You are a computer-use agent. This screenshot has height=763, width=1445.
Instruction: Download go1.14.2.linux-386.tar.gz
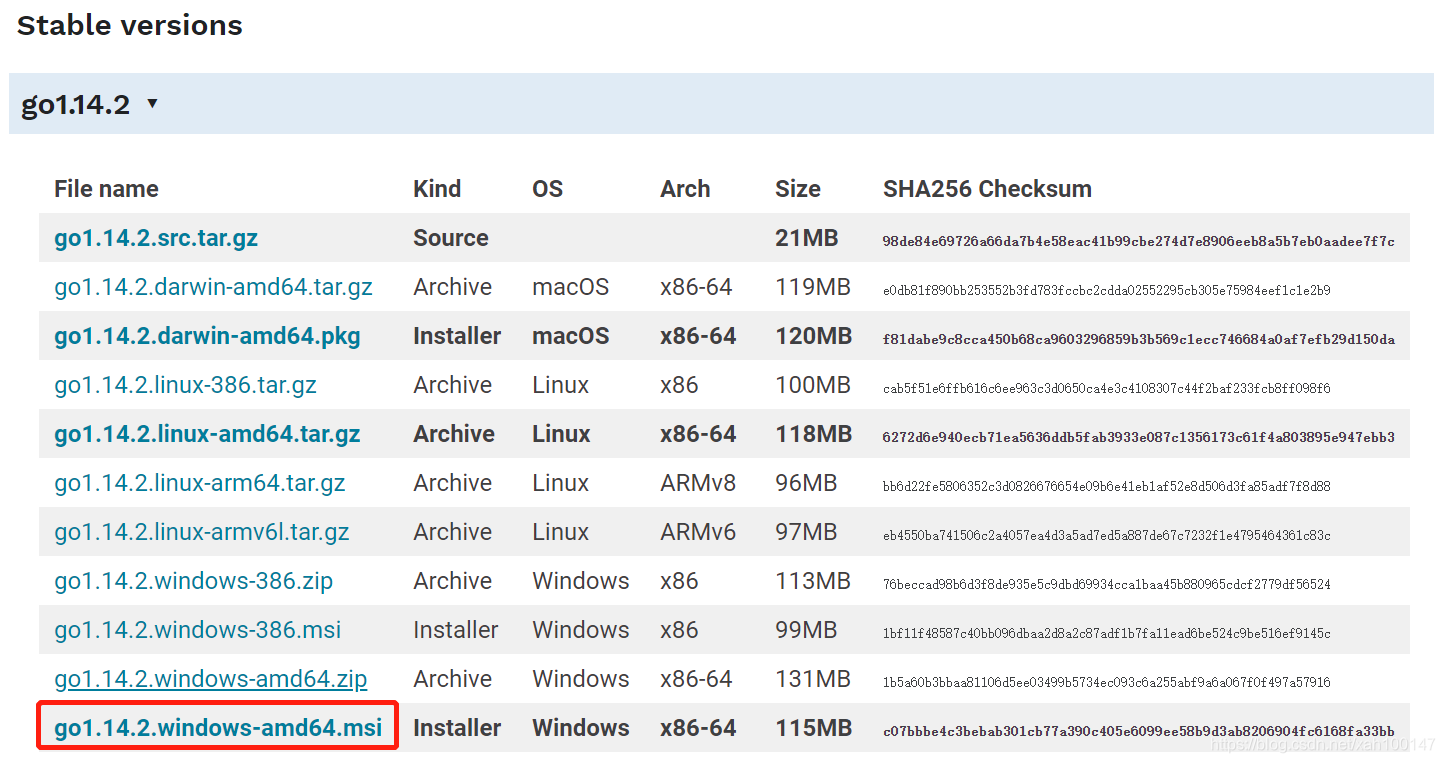click(185, 385)
